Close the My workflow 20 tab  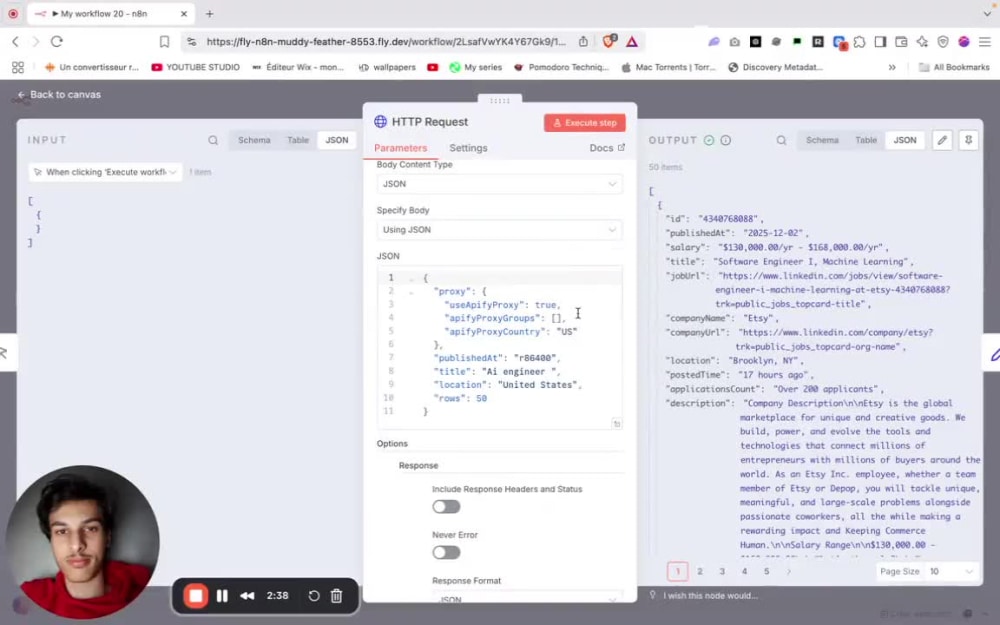[184, 13]
